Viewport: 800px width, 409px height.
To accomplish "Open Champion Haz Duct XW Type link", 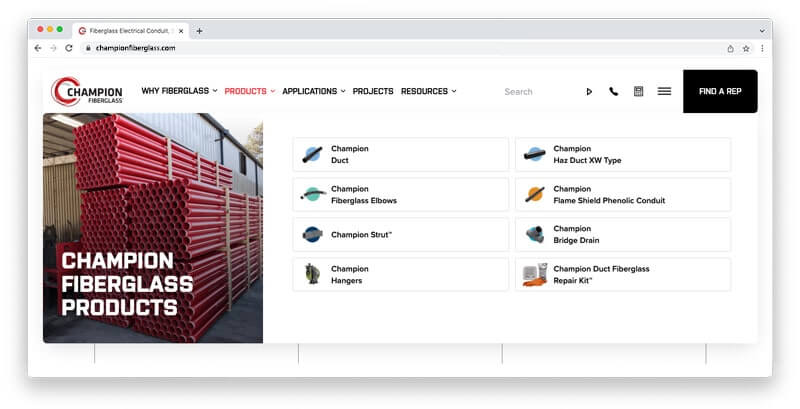I will click(623, 154).
